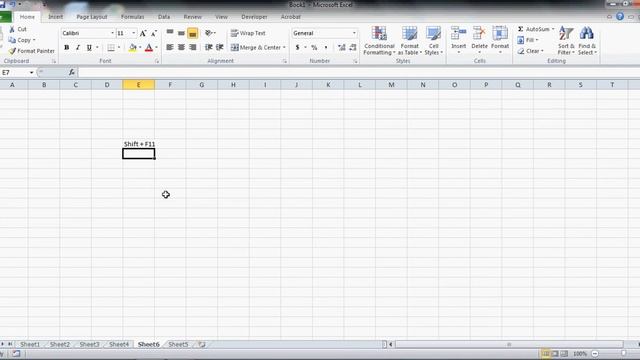Viewport: 640px width, 360px height.
Task: Open Format as Table gallery
Action: click(409, 40)
